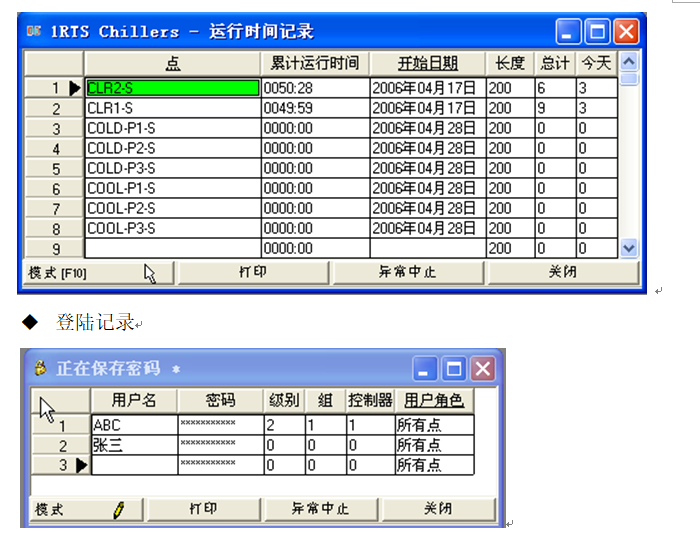Click 模式 button in password window
The image size is (700, 540).
pyautogui.click(x=87, y=509)
